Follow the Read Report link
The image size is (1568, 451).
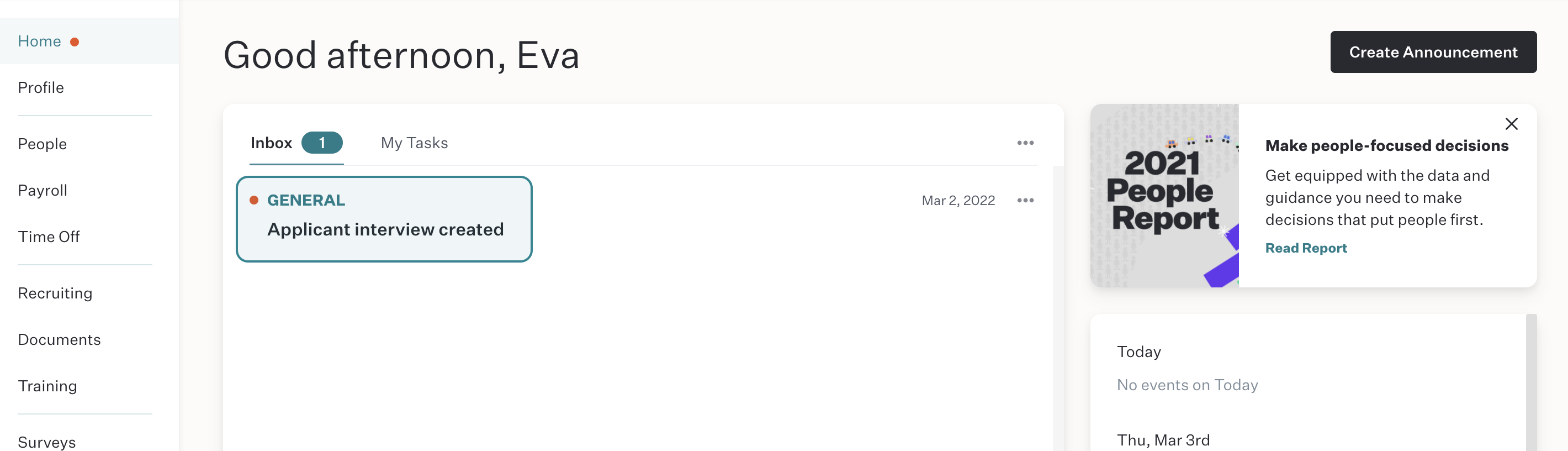pyautogui.click(x=1306, y=248)
